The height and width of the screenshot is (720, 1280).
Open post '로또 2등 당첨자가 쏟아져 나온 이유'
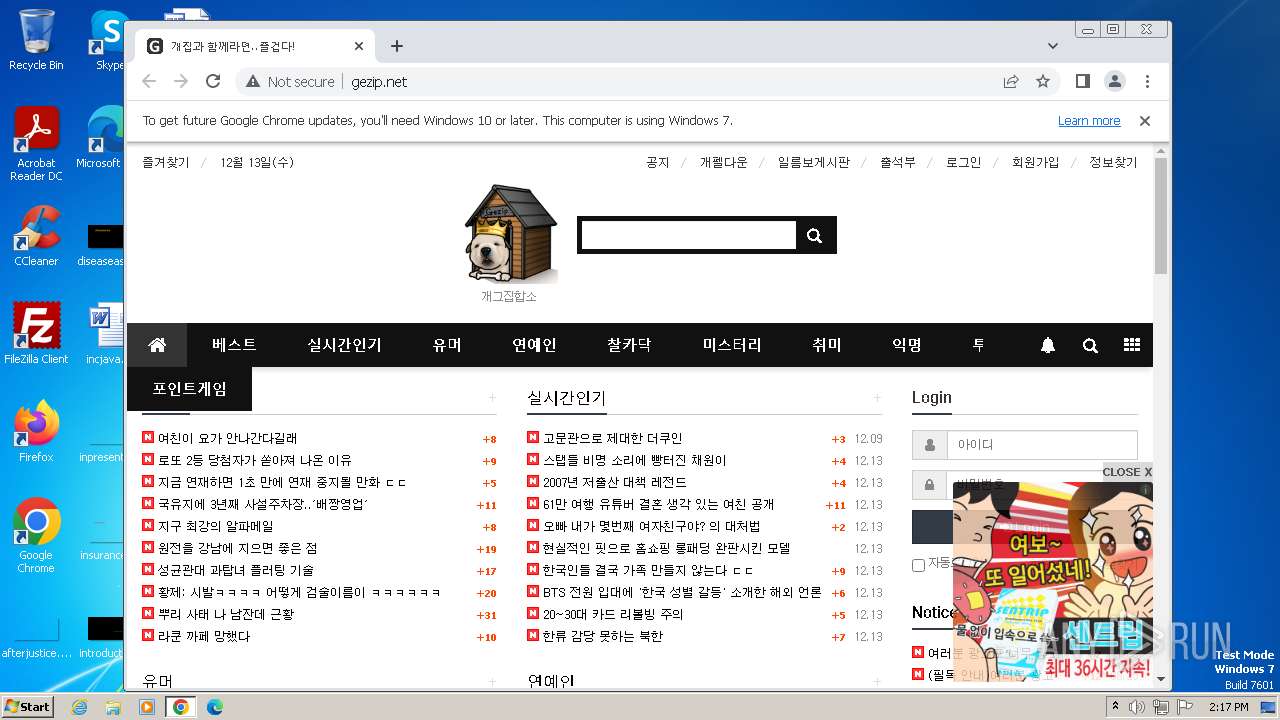coord(254,460)
